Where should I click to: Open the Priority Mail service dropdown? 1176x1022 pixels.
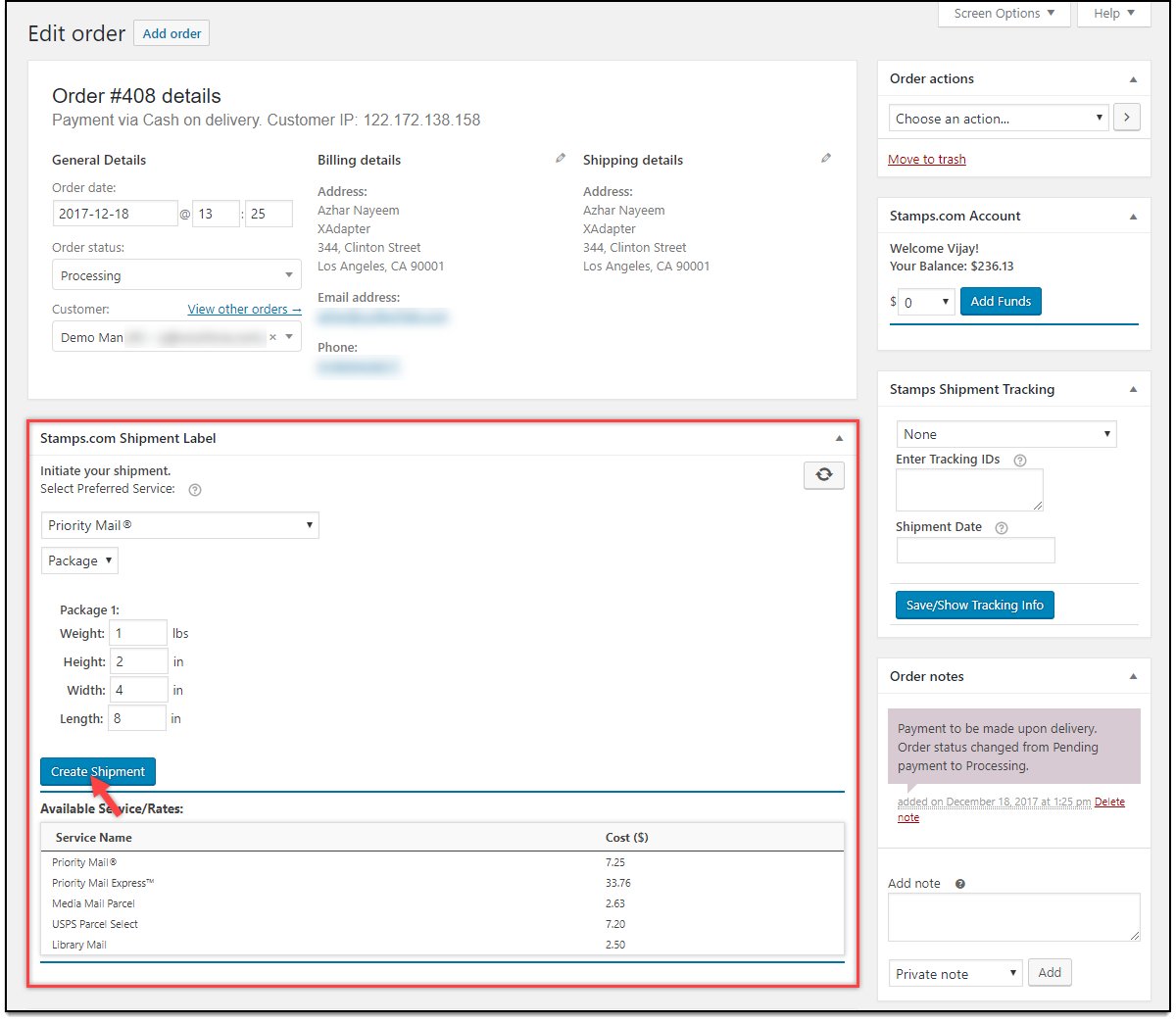[x=180, y=525]
